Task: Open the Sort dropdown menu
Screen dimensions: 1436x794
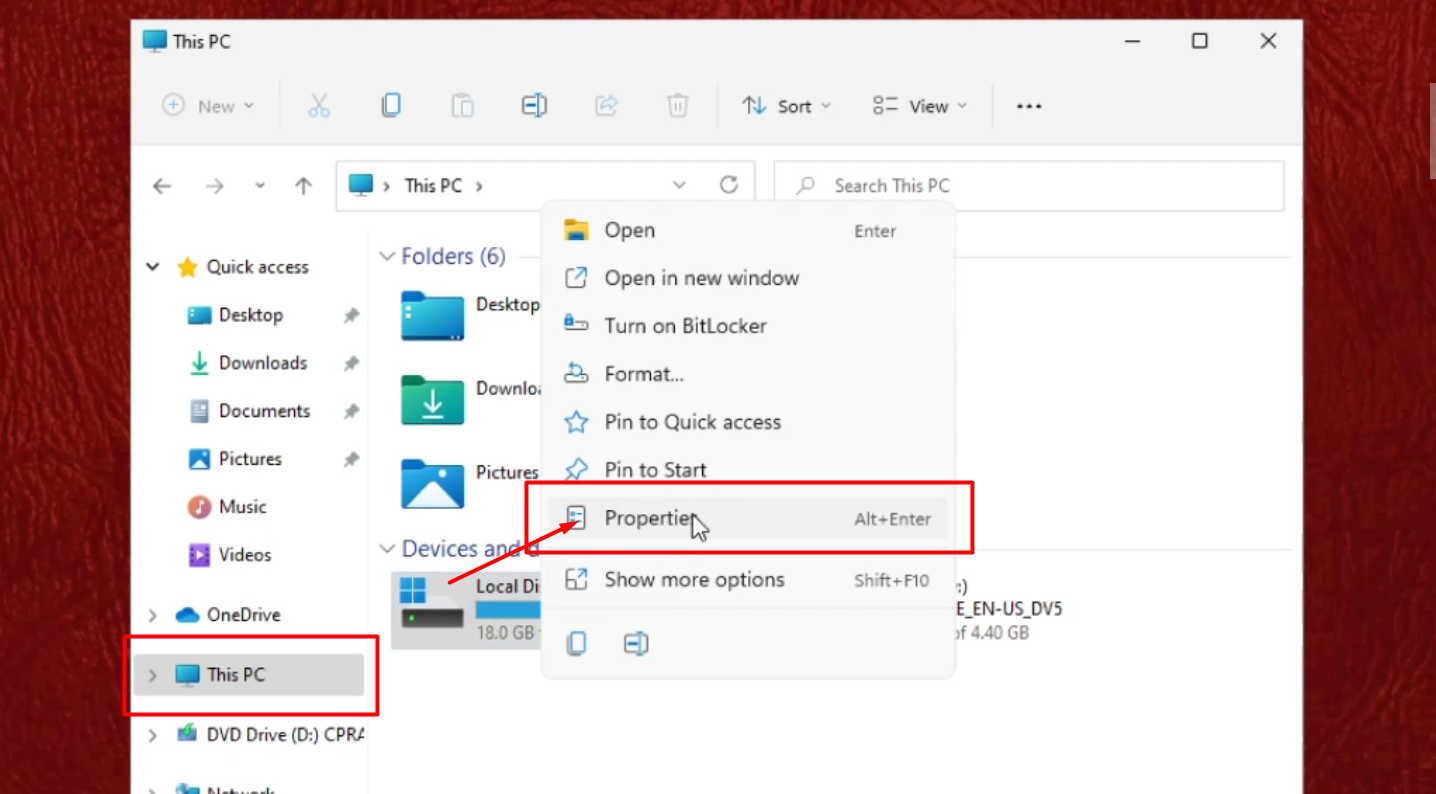Action: pyautogui.click(x=786, y=105)
